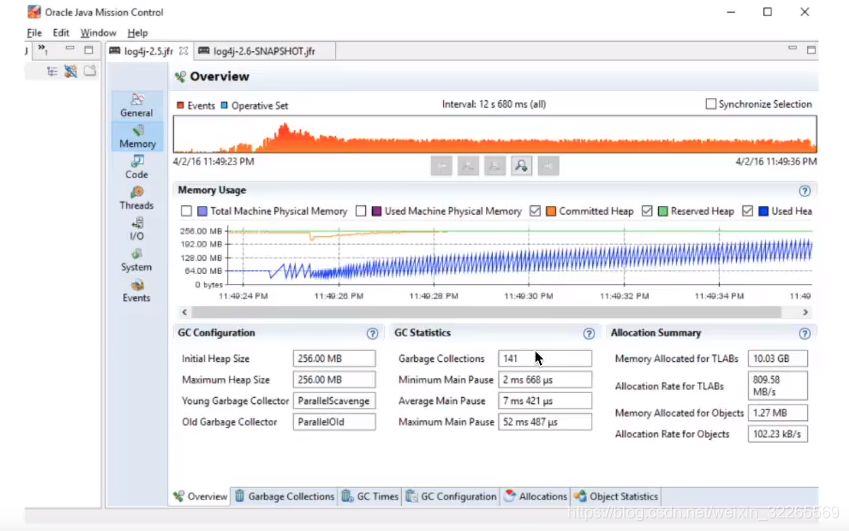
Task: Click the connection wizard icon in left toolbar
Action: (x=70, y=71)
